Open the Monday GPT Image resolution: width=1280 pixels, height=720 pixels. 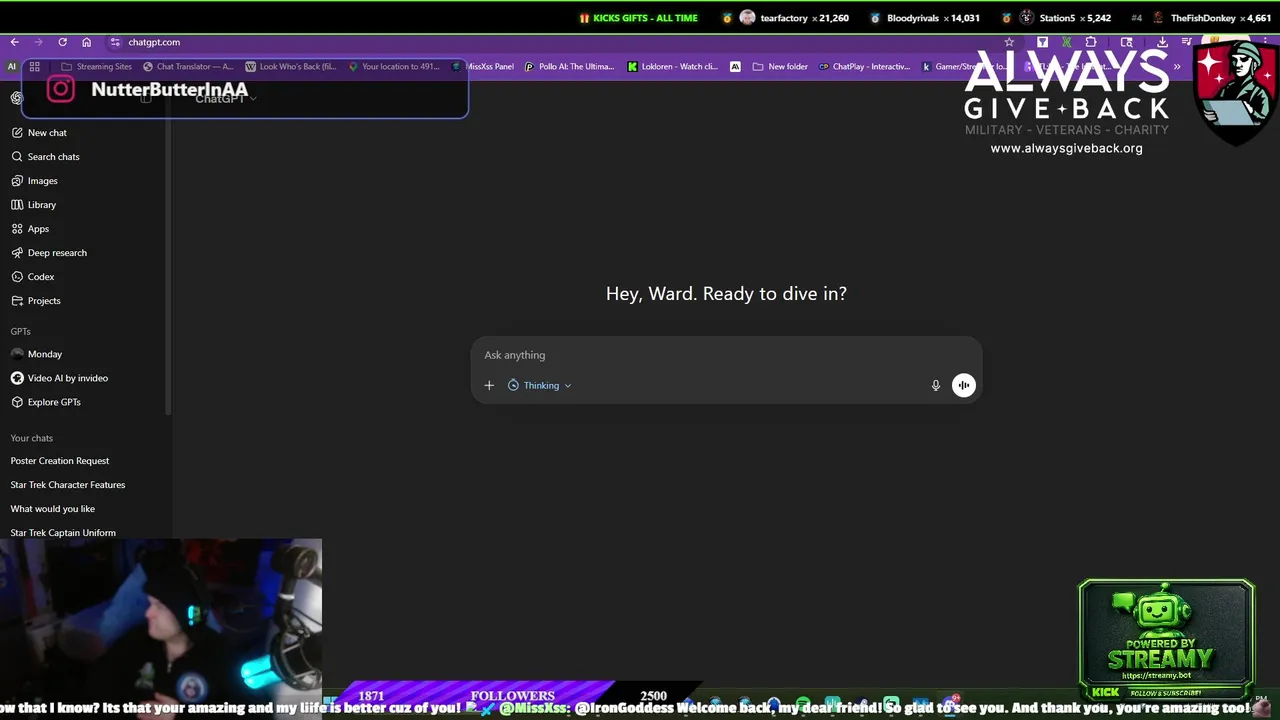click(37, 354)
